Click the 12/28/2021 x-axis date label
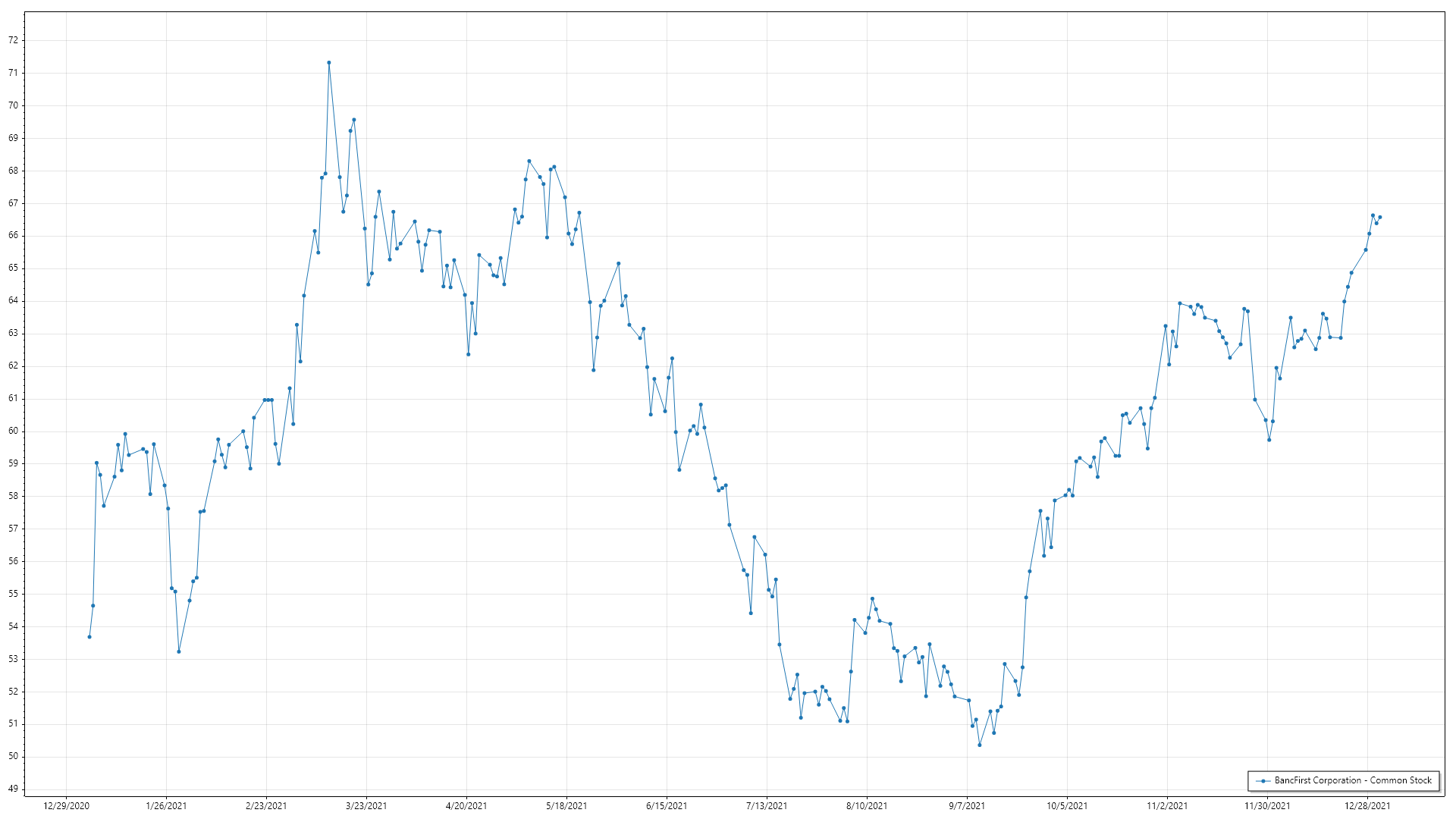The image size is (1456, 819). pos(1367,806)
